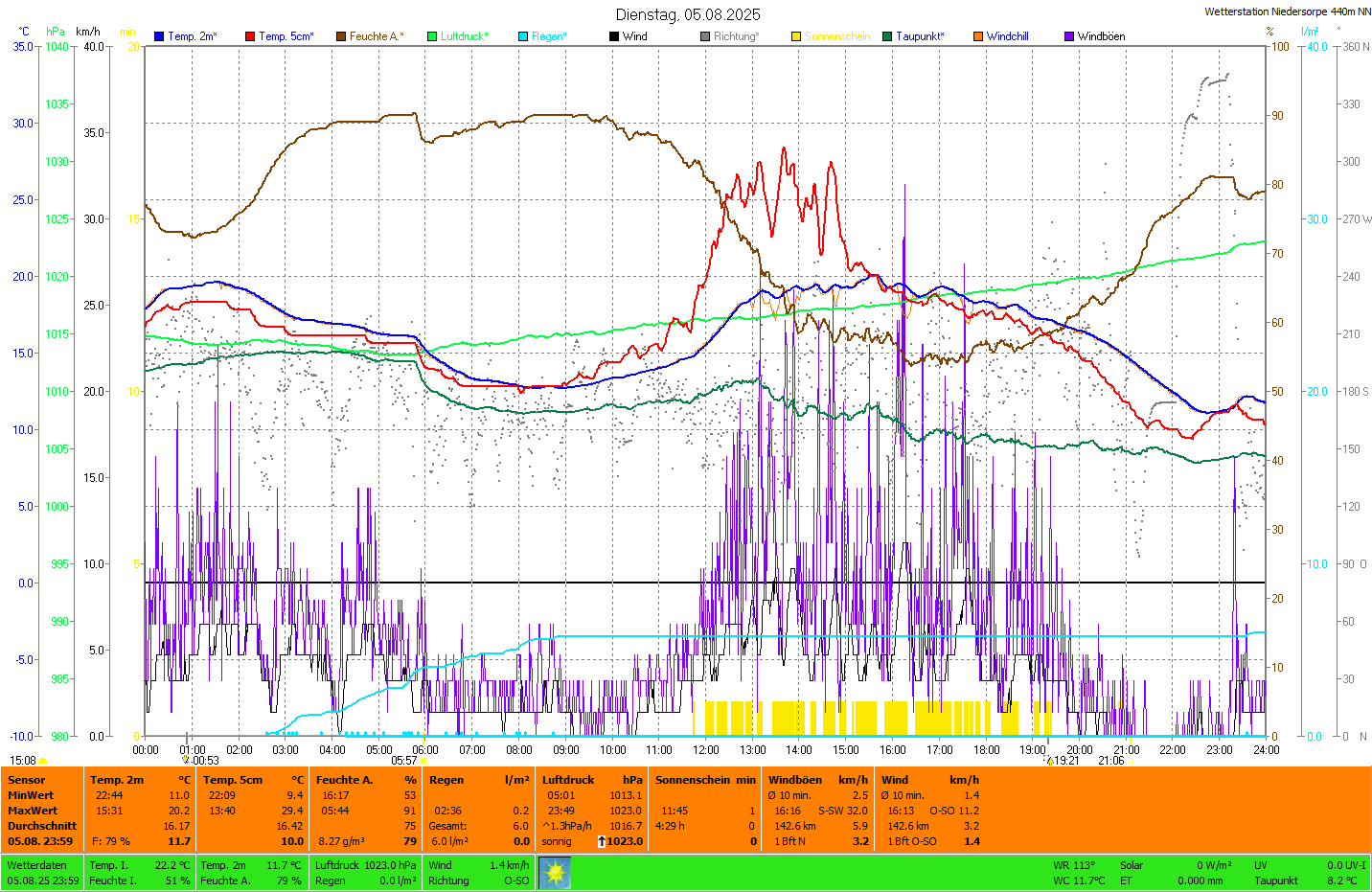Click the chart title Dienstag, 05.08.2025
This screenshot has width=1372, height=892.
pyautogui.click(x=688, y=14)
